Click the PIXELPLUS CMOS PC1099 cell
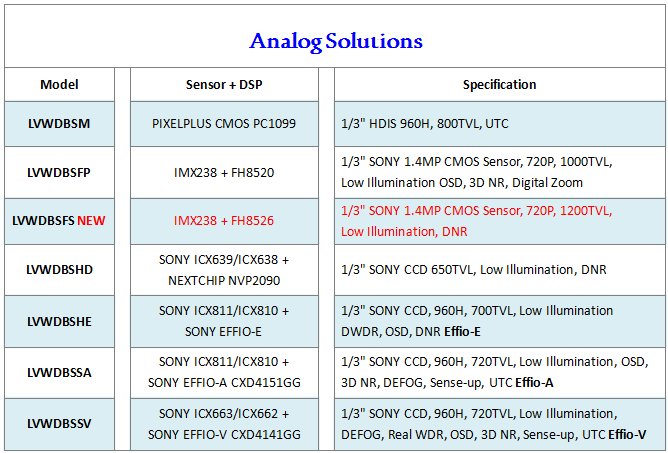The image size is (668, 453). pos(224,124)
